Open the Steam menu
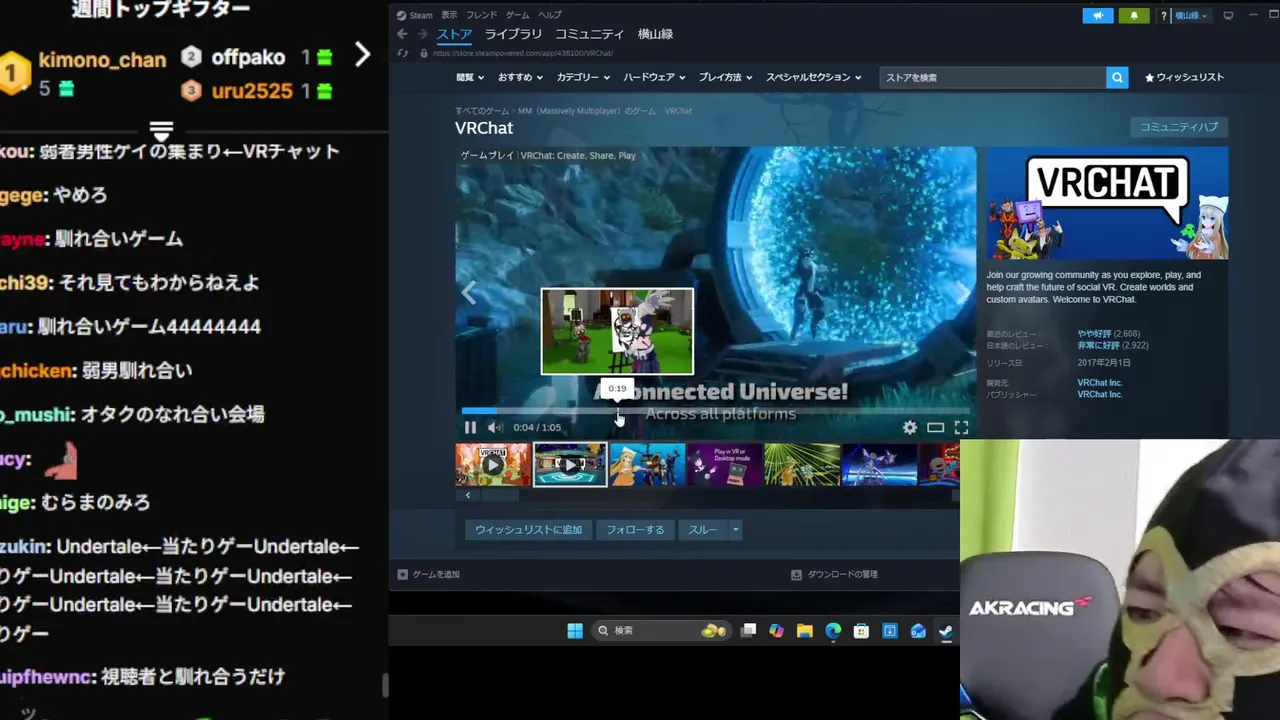This screenshot has height=720, width=1280. (x=415, y=15)
